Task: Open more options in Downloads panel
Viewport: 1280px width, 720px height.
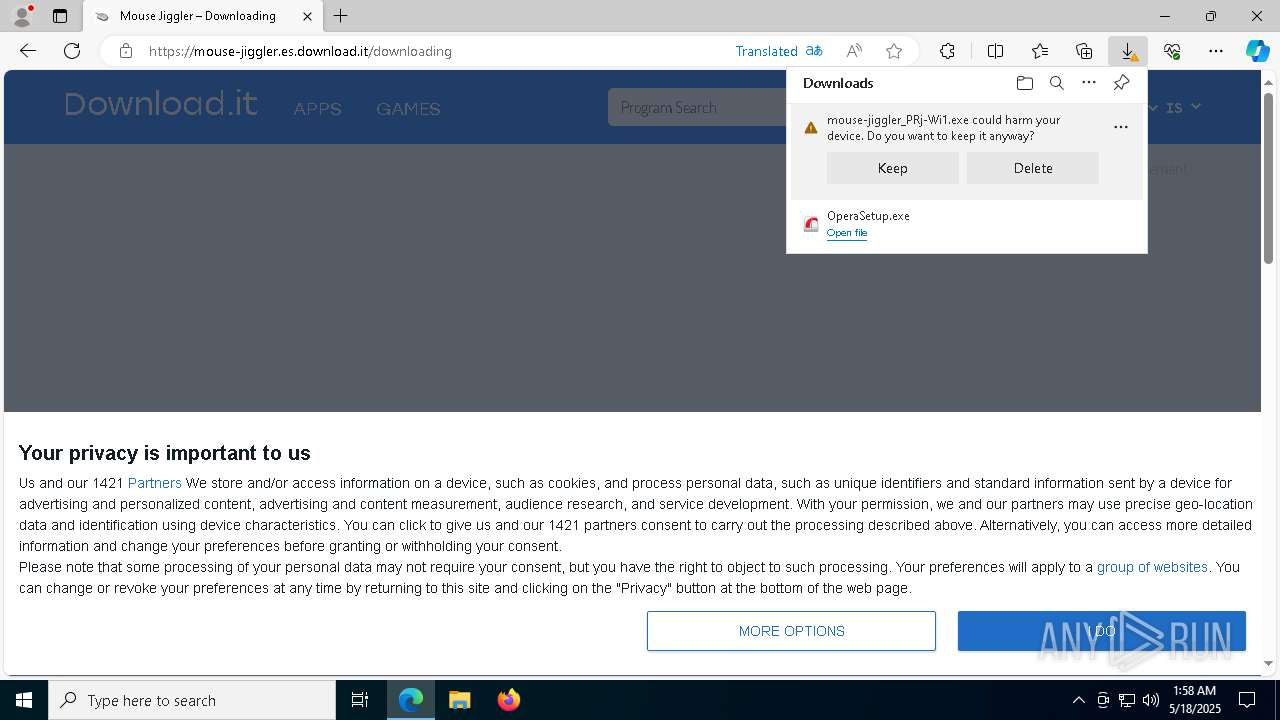Action: pyautogui.click(x=1089, y=83)
